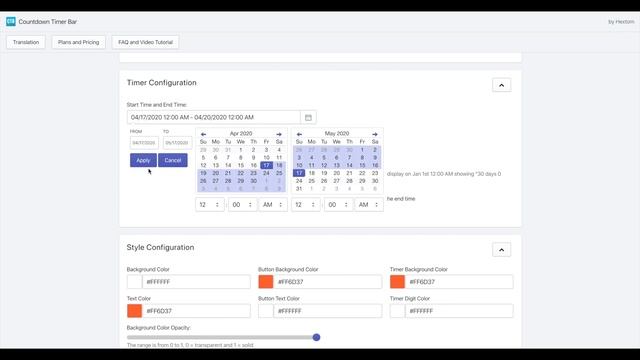This screenshot has width=640, height=360.
Task: Go to previous month on May calendar
Action: point(299,134)
